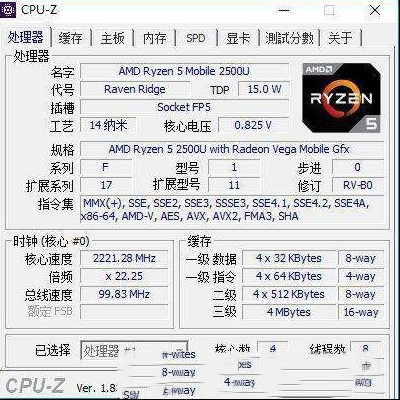Click the CPU-Z app icon in title bar
Viewport: 400px width, 400px height.
click(8, 10)
